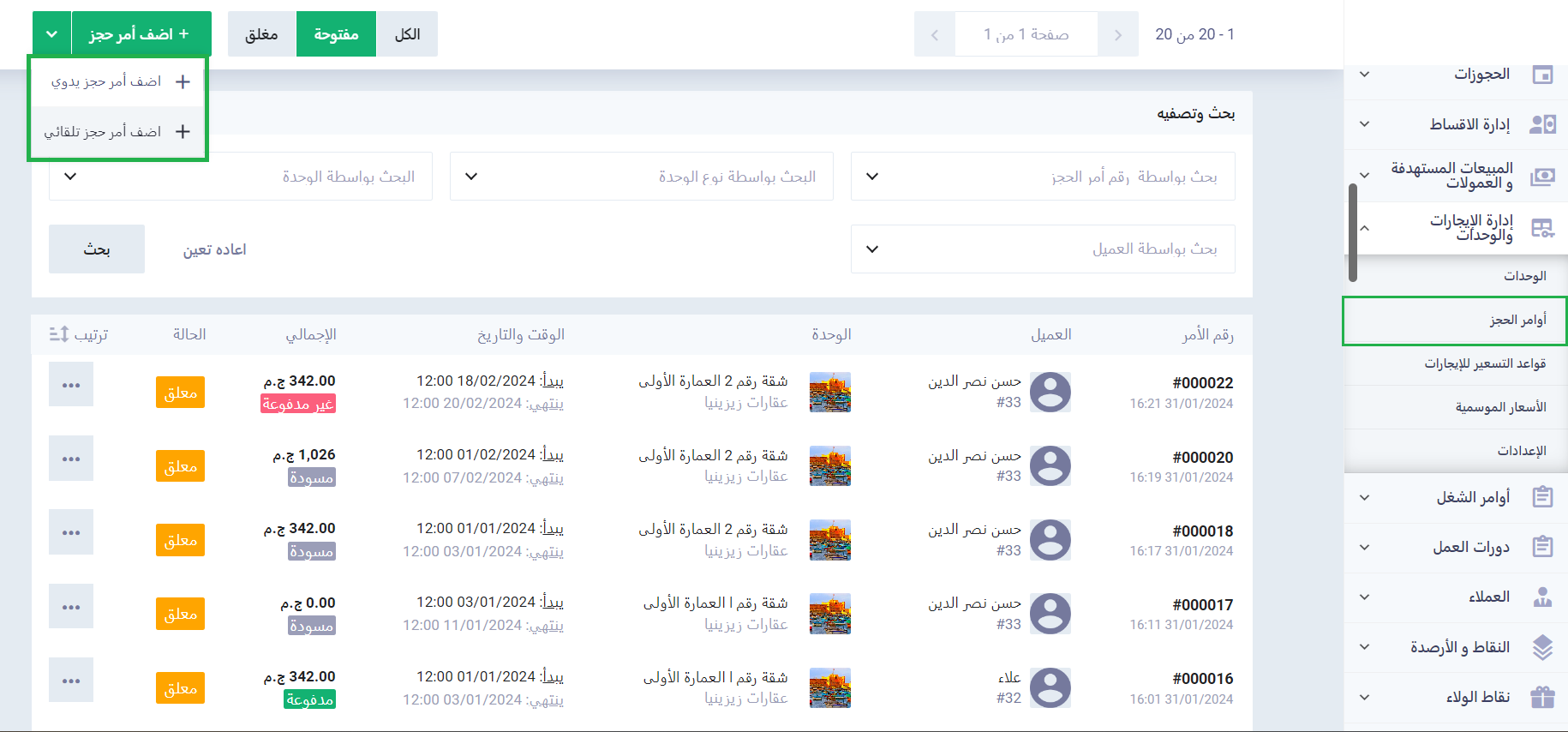Switch to the All (الكل) filter tab

(407, 34)
